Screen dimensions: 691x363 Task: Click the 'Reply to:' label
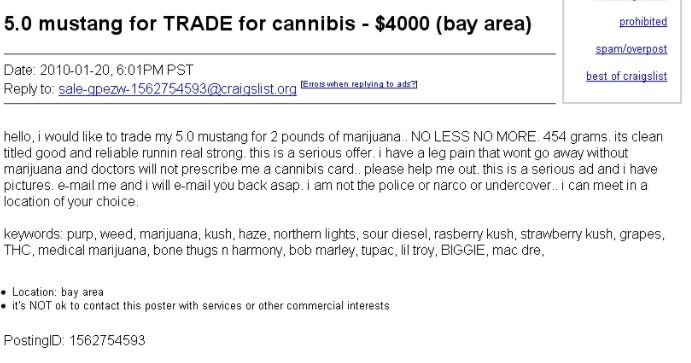(29, 89)
